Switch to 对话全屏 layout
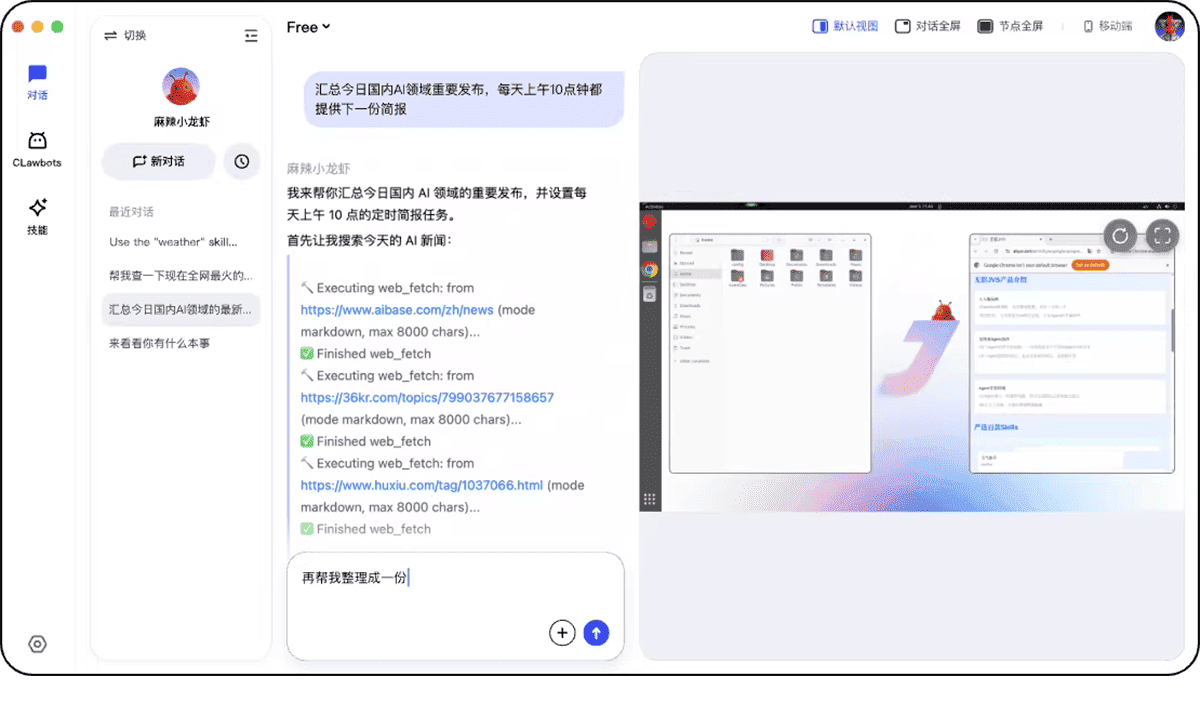 coord(927,27)
